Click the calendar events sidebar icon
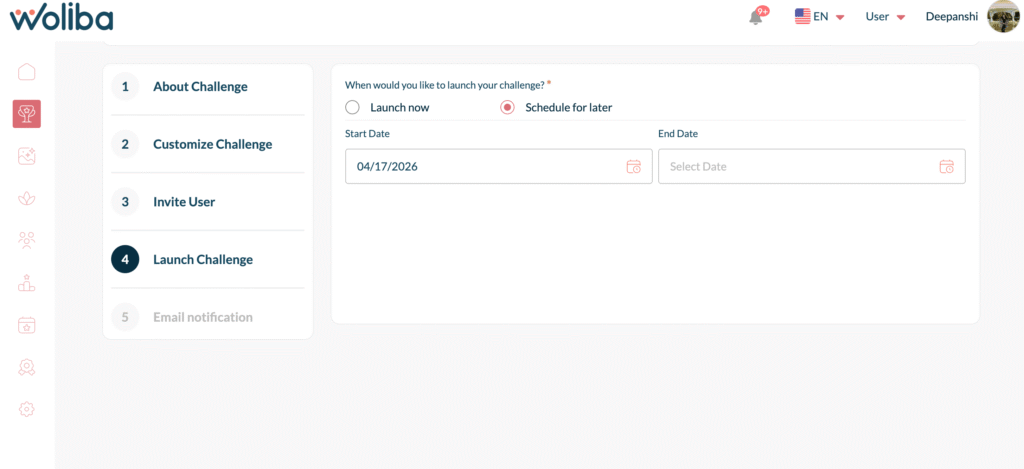The image size is (1024, 469). tap(27, 325)
